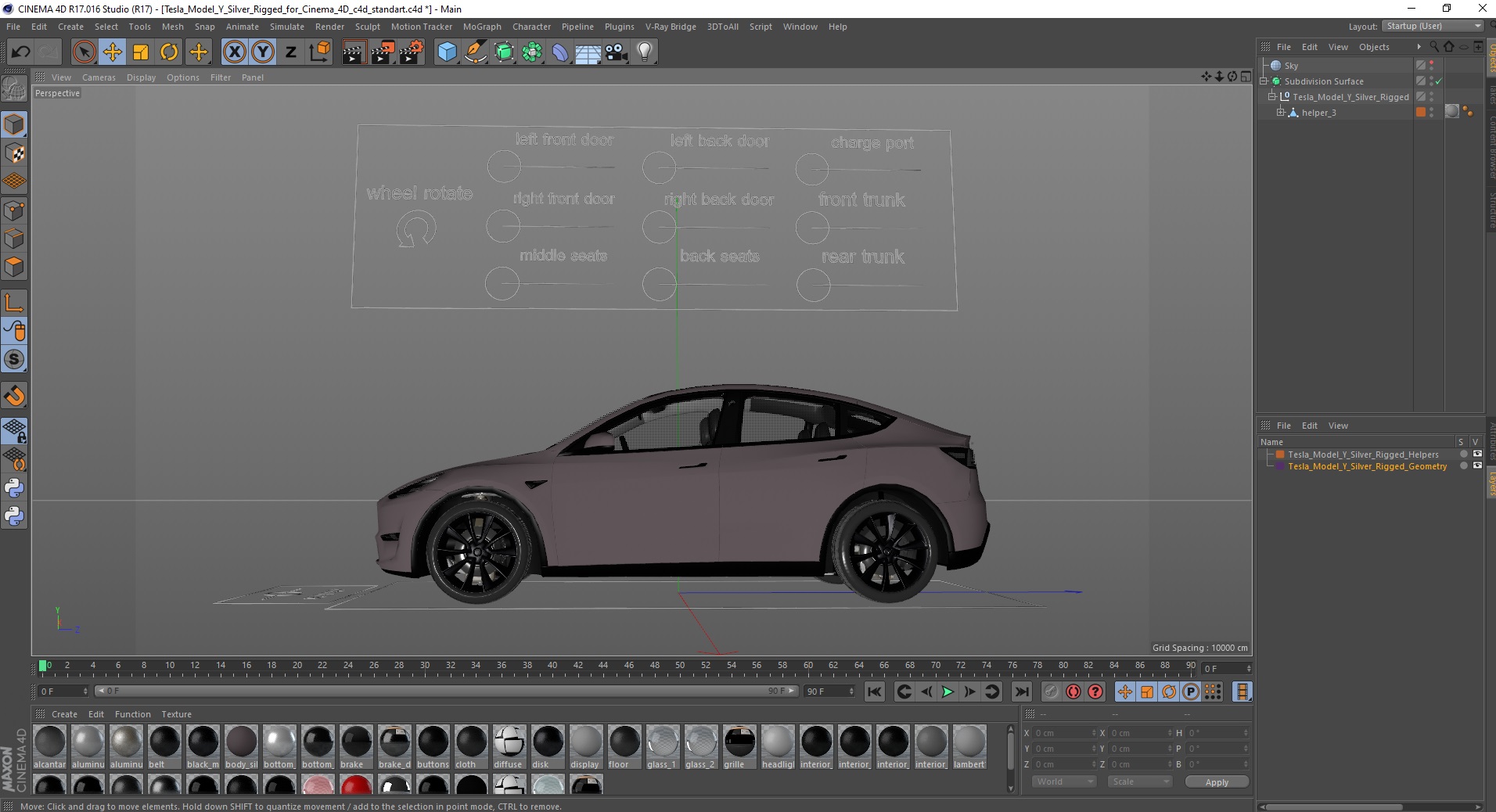This screenshot has width=1496, height=812.
Task: Toggle viewport maximize icon
Action: point(1246,77)
